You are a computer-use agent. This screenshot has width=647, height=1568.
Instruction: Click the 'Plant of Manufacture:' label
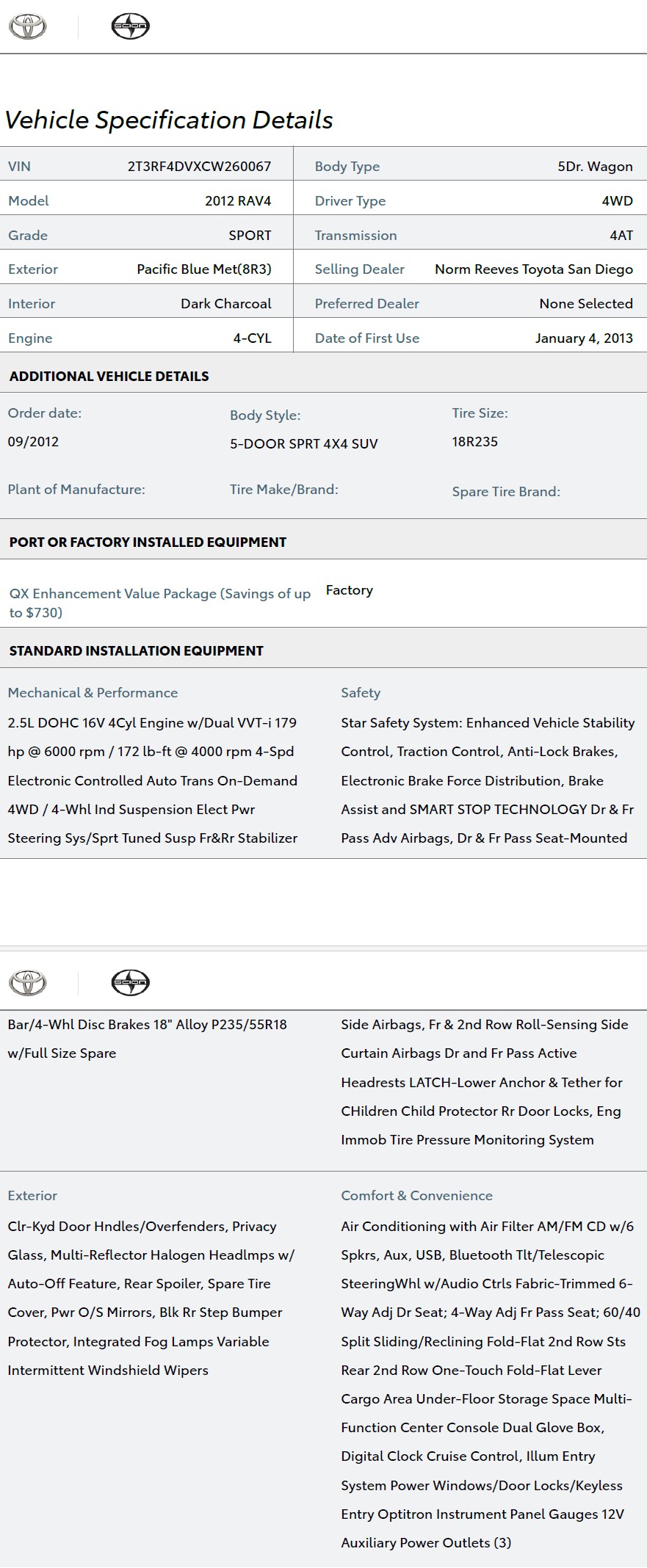click(76, 490)
